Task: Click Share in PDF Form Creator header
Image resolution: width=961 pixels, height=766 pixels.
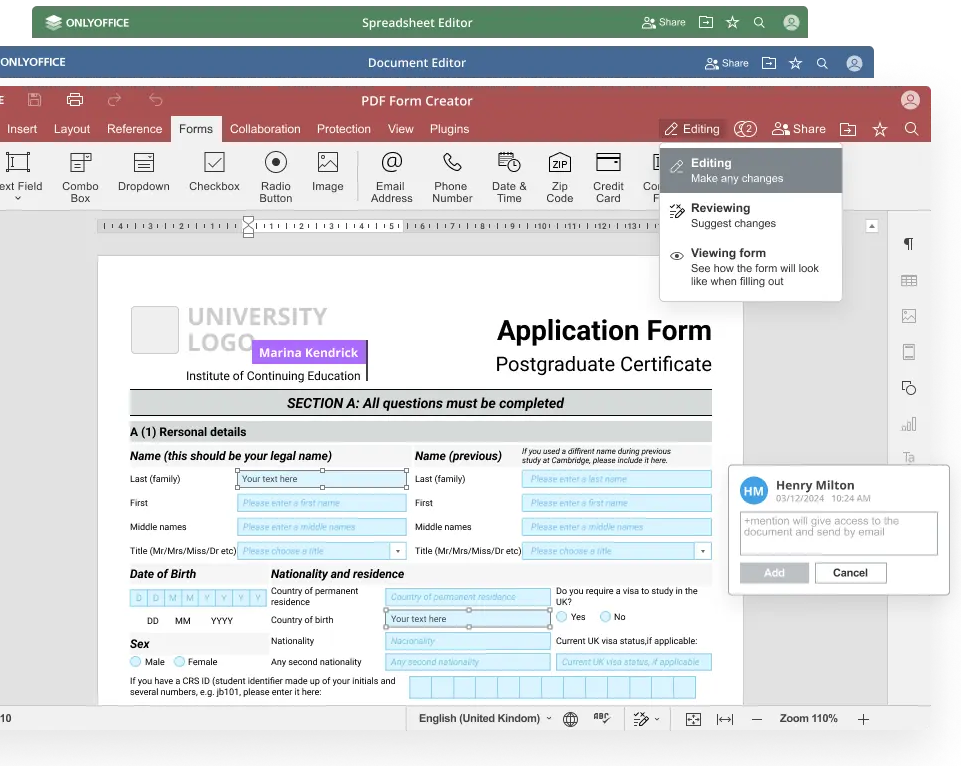Action: click(799, 129)
